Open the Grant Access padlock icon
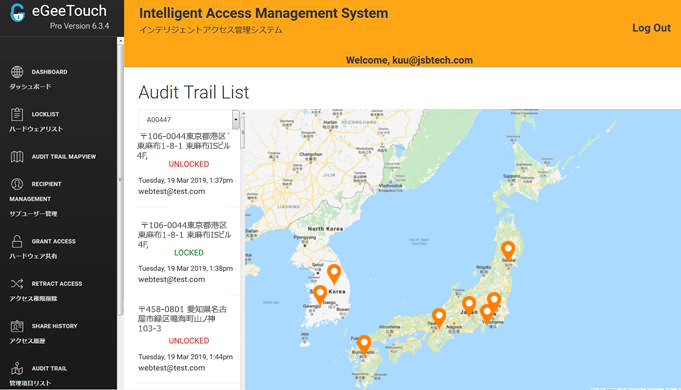The height and width of the screenshot is (390, 681). 17,241
